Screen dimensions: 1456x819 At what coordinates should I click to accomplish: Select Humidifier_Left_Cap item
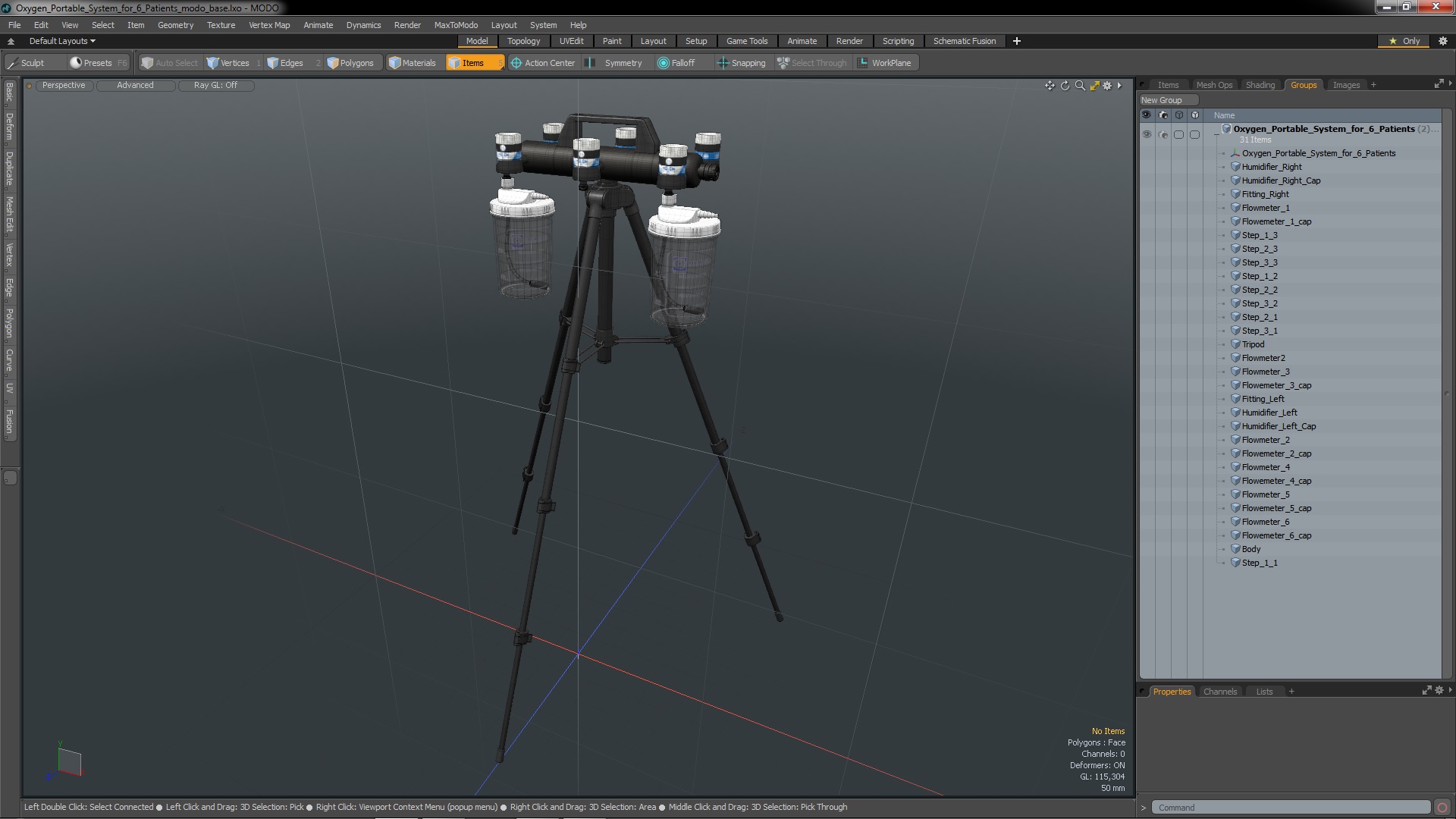(x=1279, y=426)
